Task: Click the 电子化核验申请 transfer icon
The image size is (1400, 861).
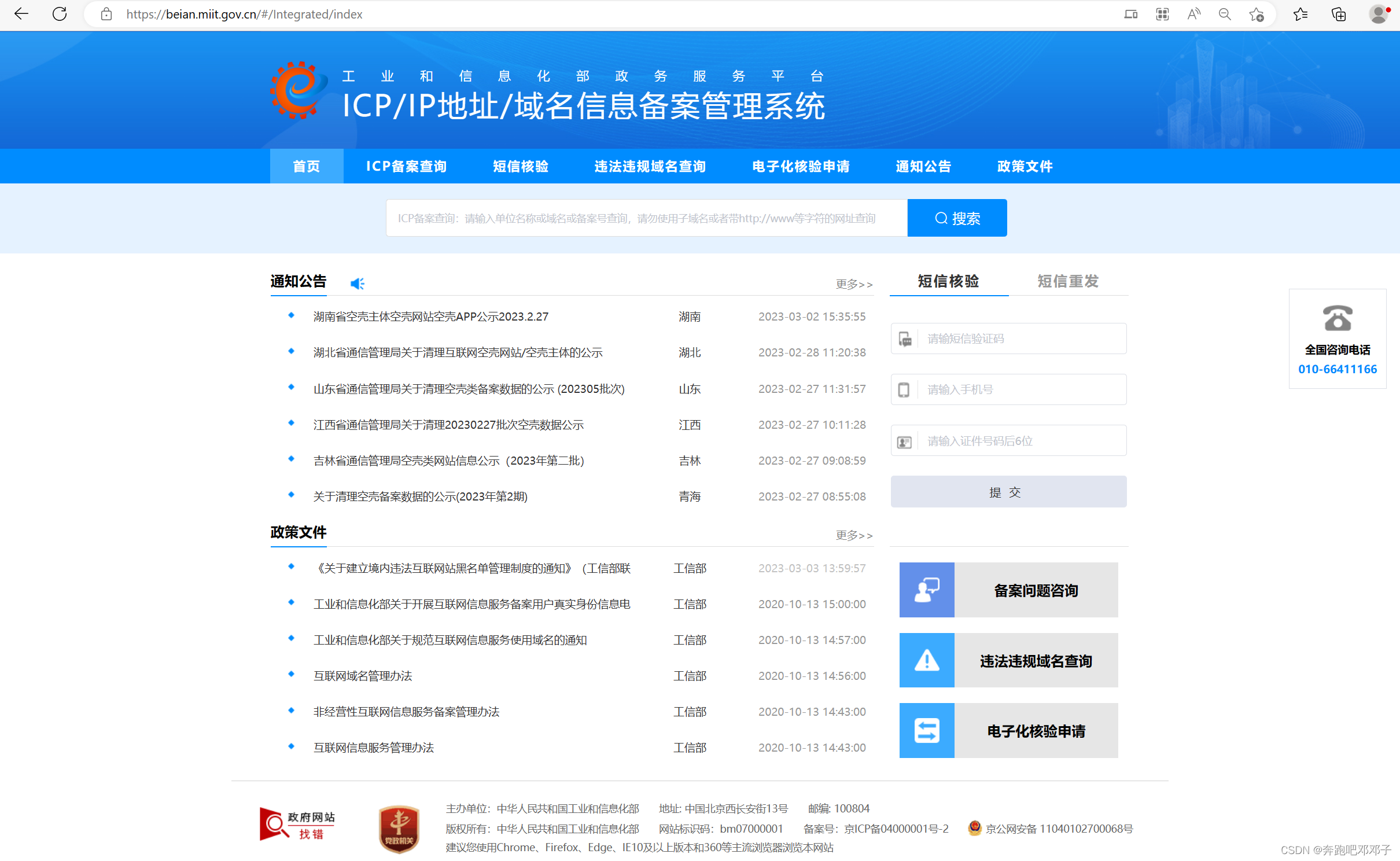Action: (x=927, y=730)
